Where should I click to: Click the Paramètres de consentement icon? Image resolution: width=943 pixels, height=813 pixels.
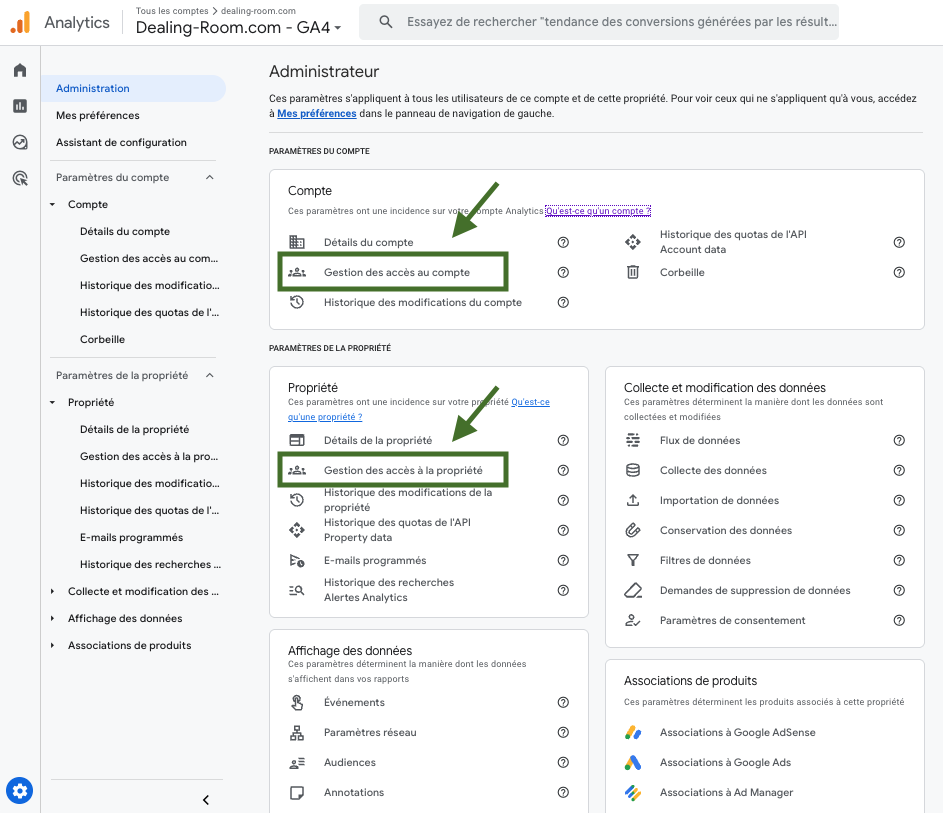633,621
